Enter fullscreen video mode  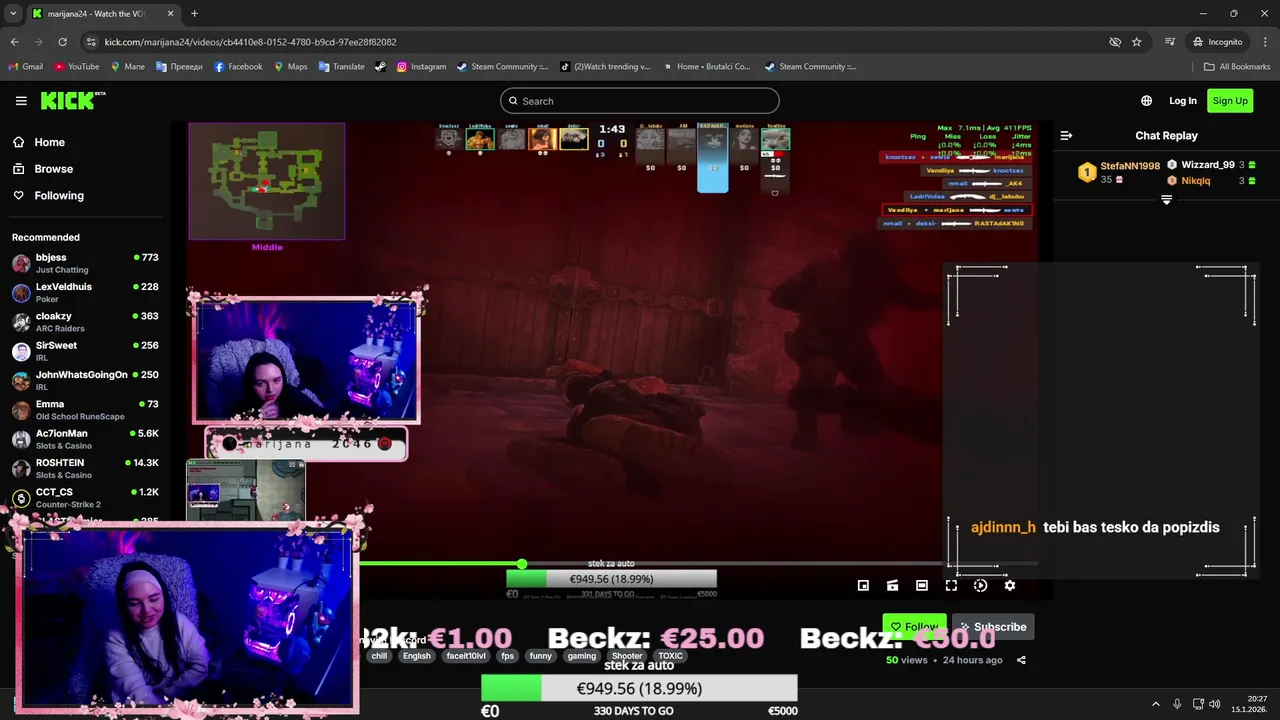(951, 586)
